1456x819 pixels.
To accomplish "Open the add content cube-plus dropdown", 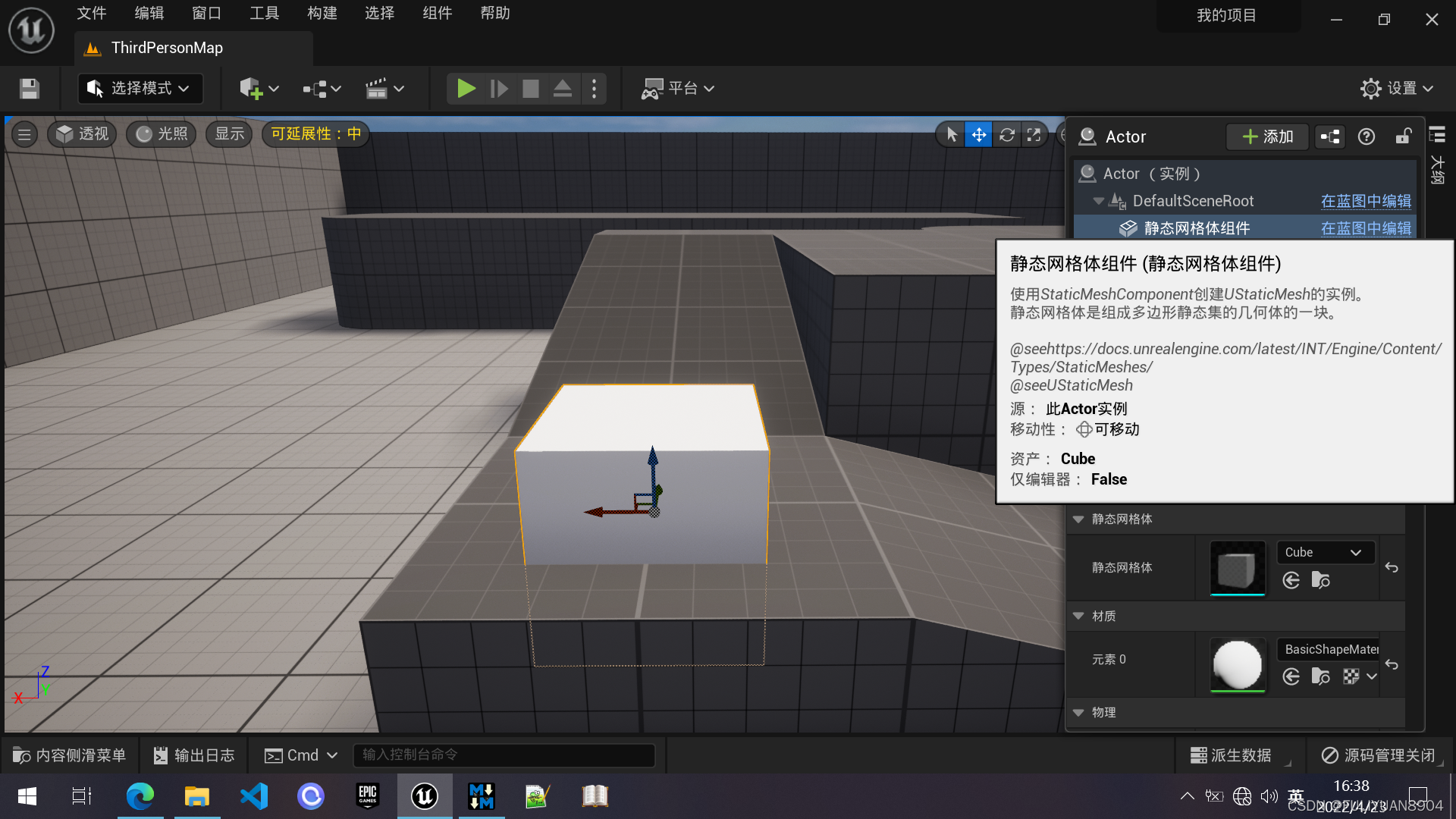I will (259, 89).
